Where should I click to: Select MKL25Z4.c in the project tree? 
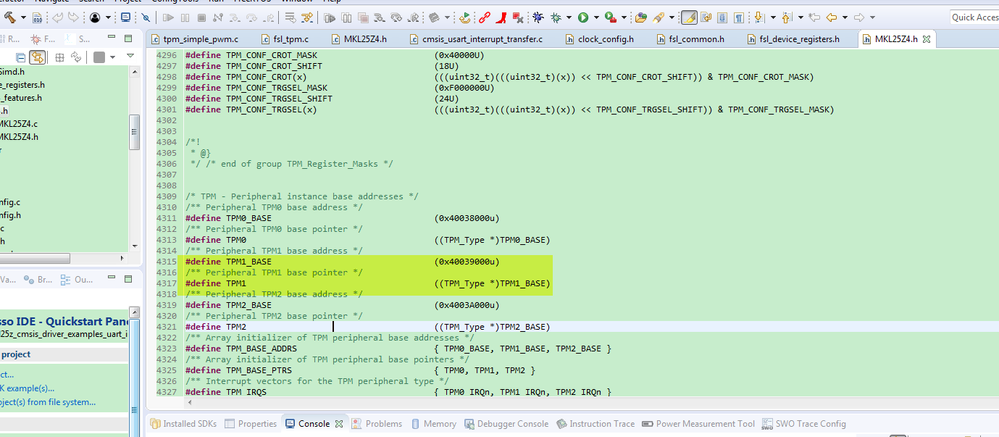coord(18,124)
